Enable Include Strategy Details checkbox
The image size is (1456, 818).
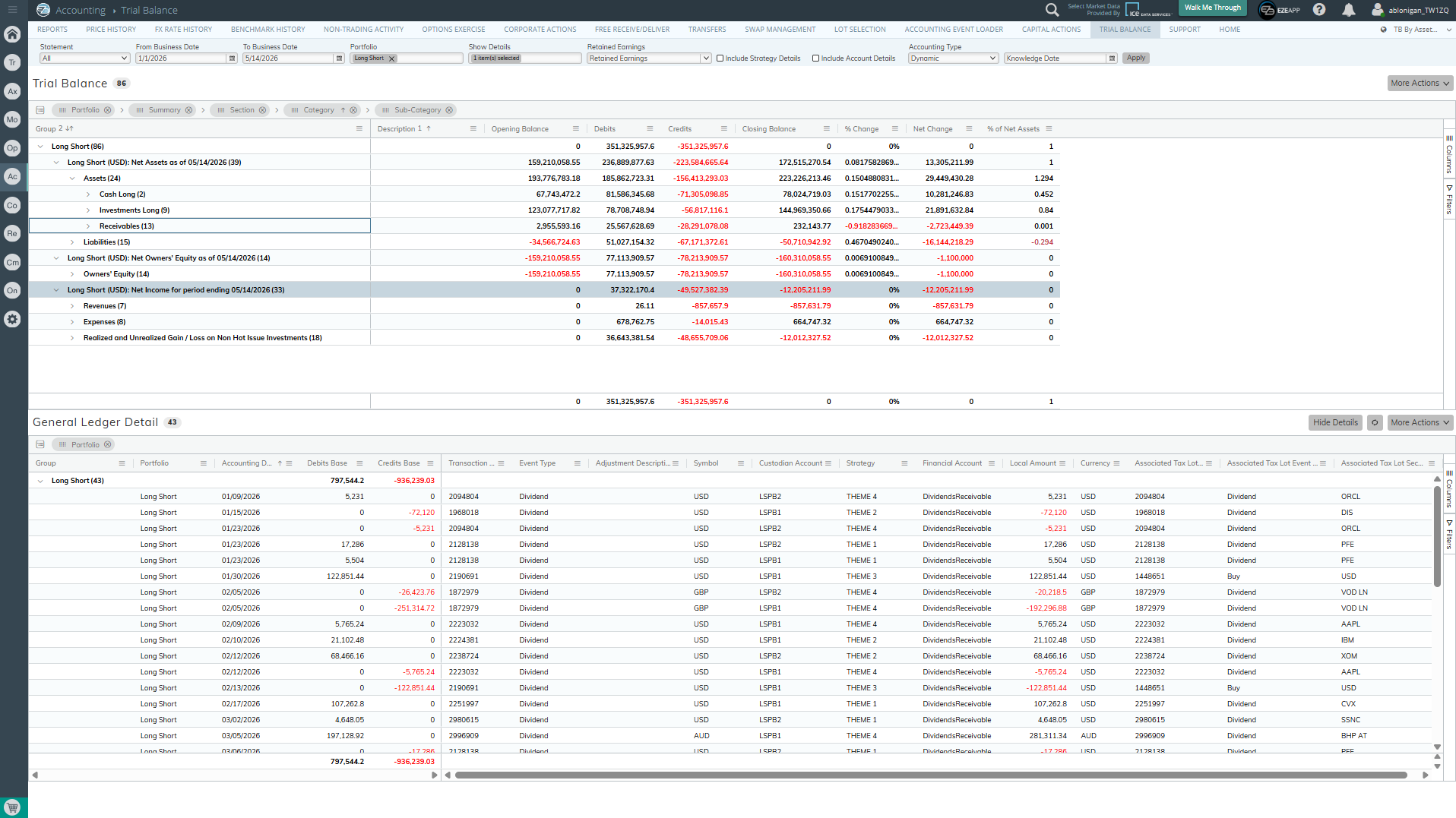720,58
